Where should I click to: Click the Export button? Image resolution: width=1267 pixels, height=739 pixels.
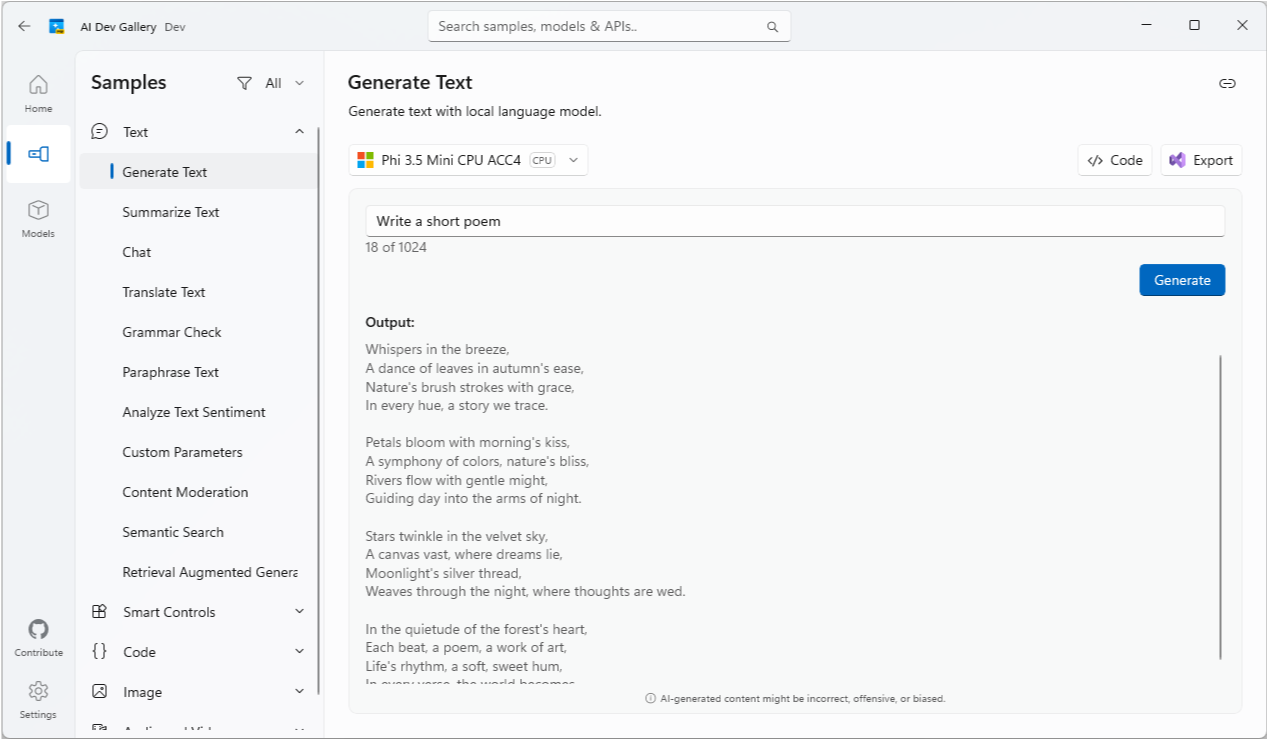(x=1201, y=160)
